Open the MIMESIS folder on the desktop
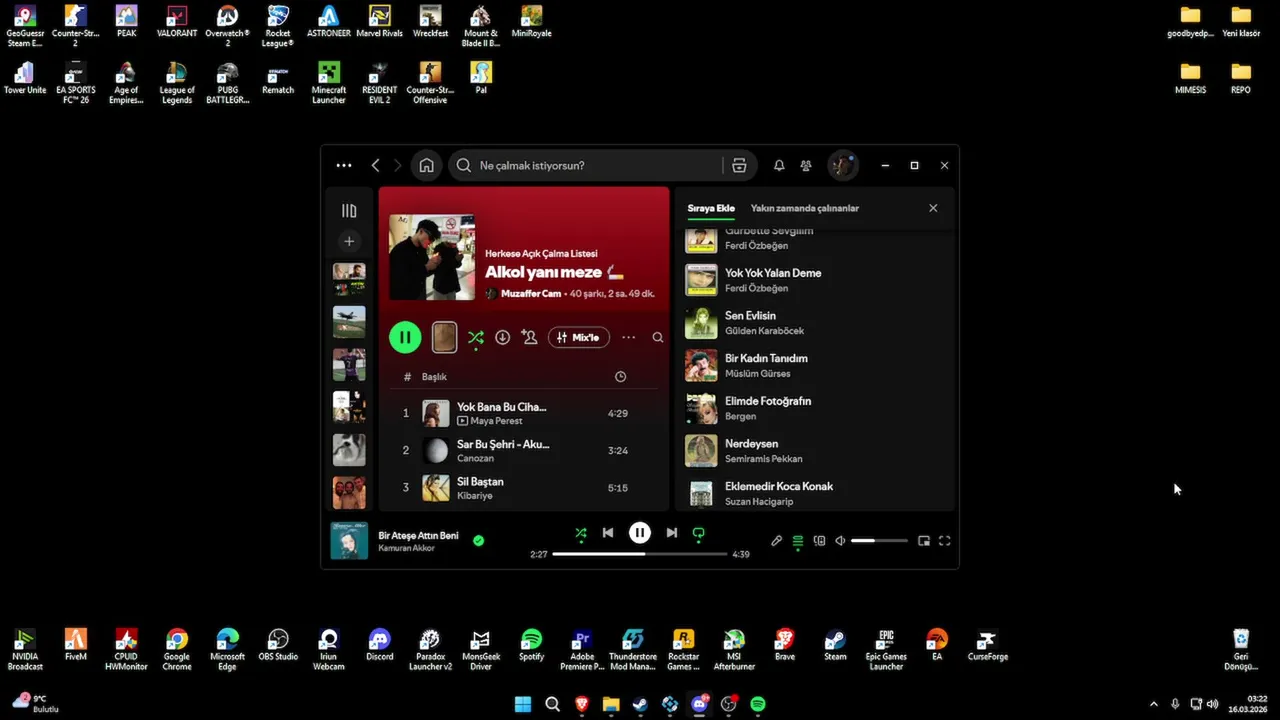 click(x=1190, y=78)
